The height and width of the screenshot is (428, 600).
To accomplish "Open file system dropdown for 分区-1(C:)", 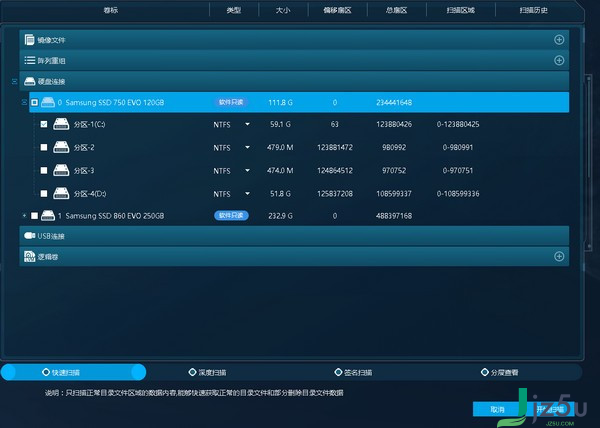I will coord(247,124).
